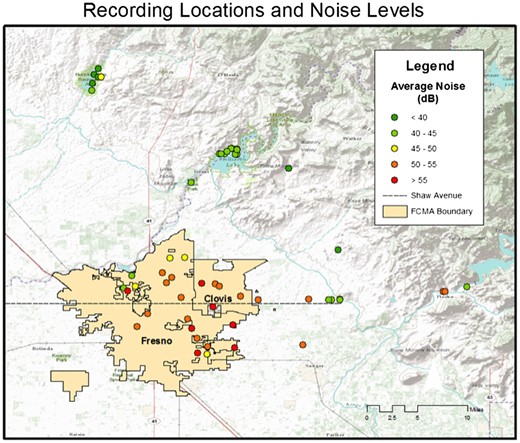Click the Highway 41 shield north of Fresno
This screenshot has width=520, height=443.
click(148, 221)
